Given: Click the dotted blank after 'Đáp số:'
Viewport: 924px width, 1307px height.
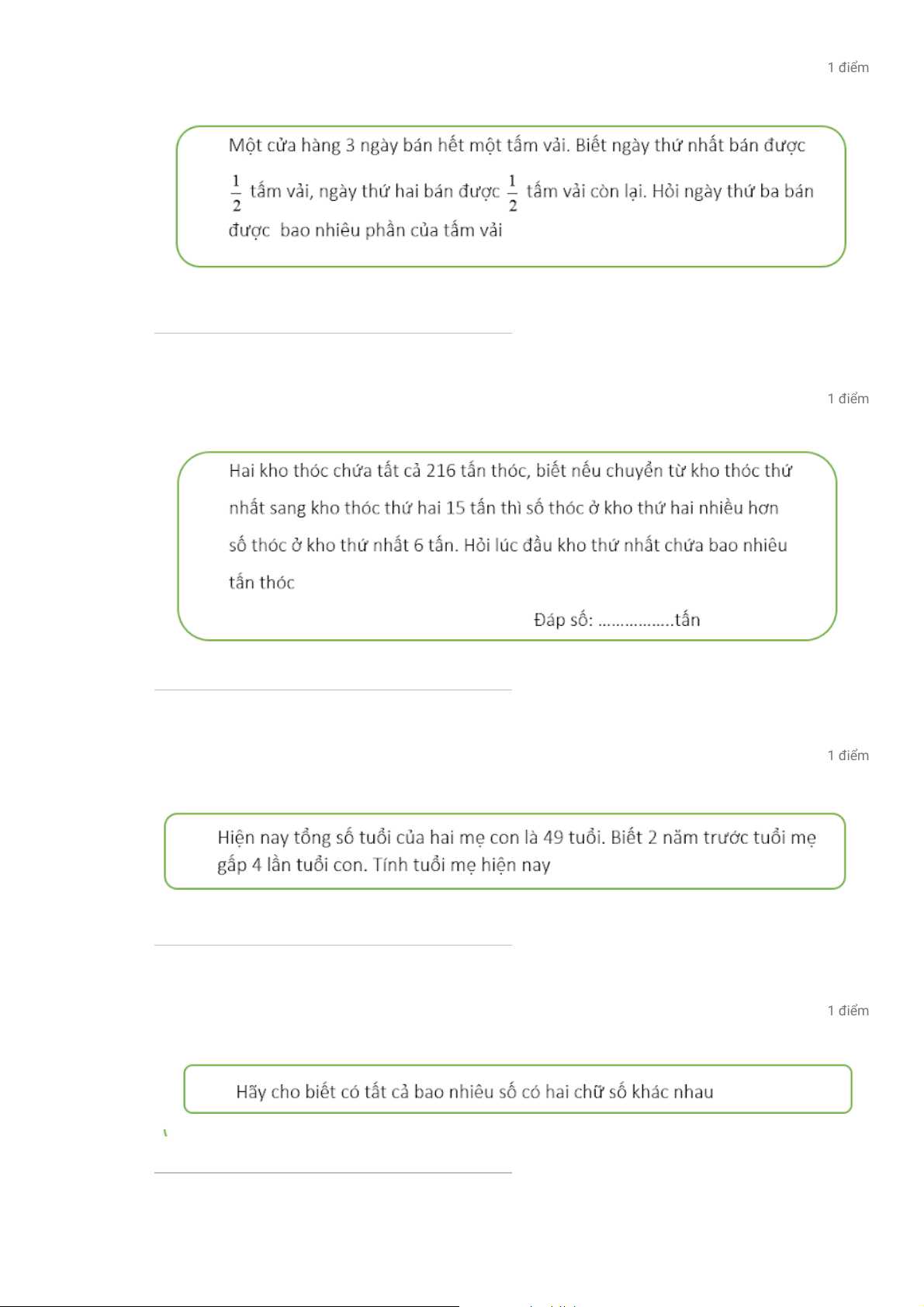Looking at the screenshot, I should (635, 622).
